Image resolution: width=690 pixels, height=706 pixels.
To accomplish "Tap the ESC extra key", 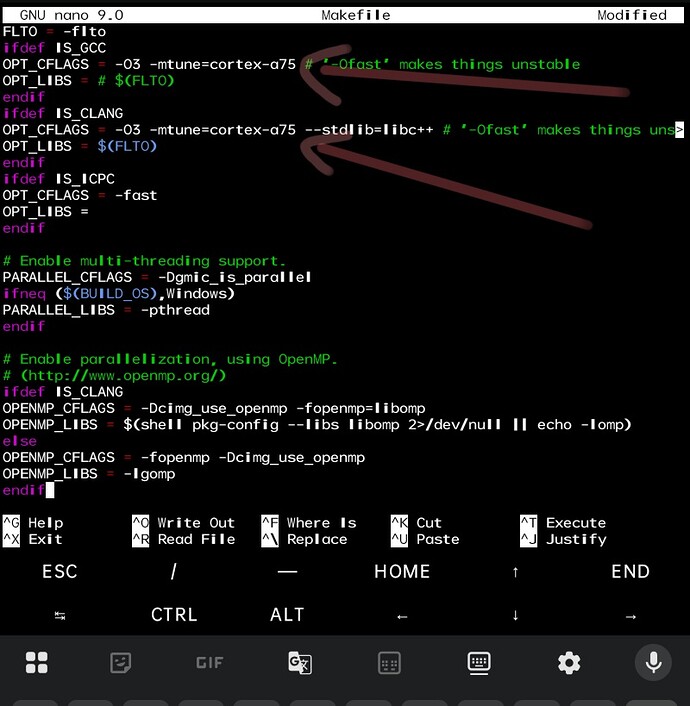I will click(x=59, y=571).
